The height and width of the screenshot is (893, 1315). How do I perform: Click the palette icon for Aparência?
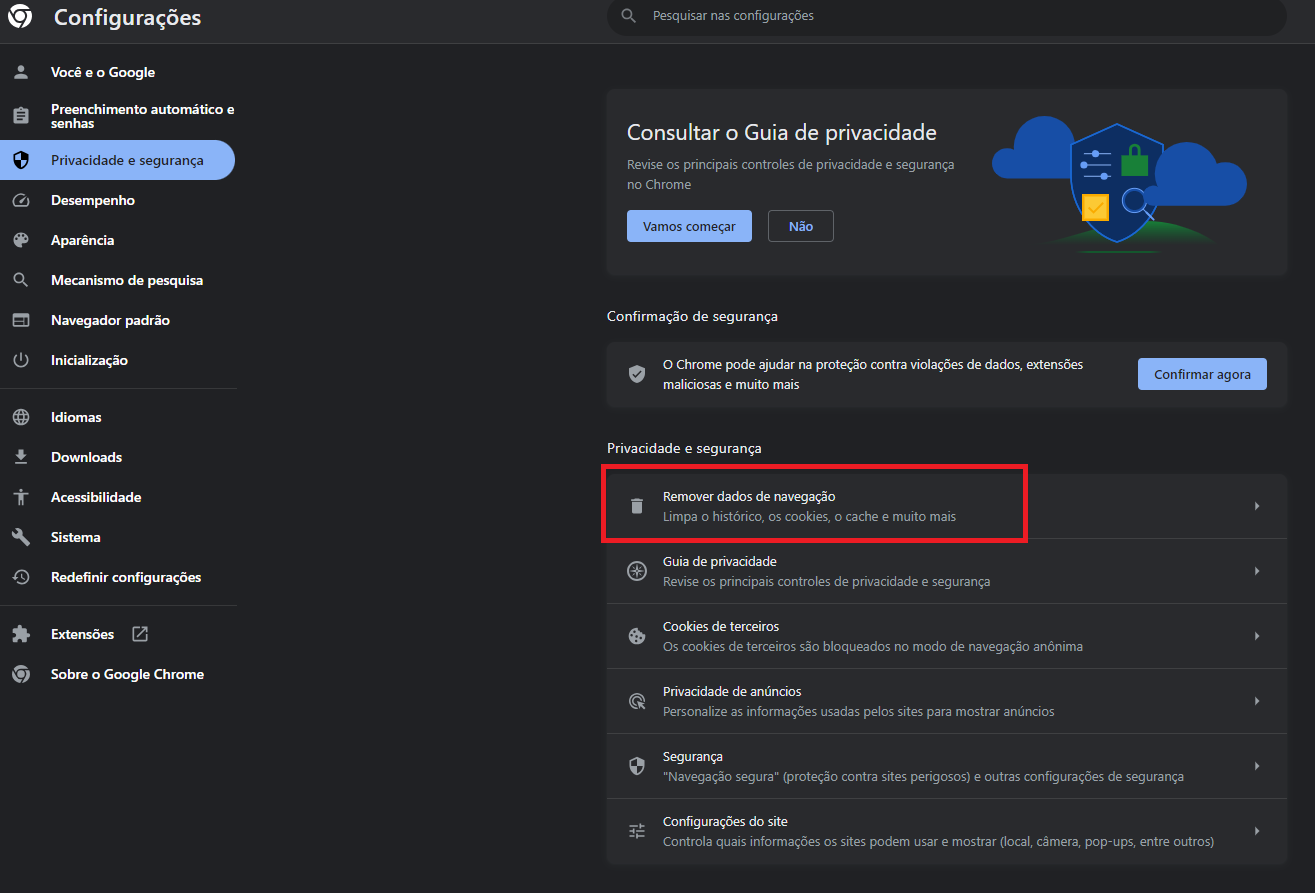20,240
